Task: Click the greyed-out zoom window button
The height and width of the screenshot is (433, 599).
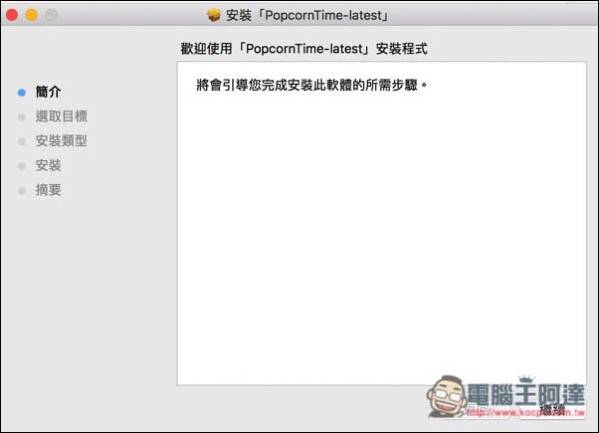Action: 51,15
